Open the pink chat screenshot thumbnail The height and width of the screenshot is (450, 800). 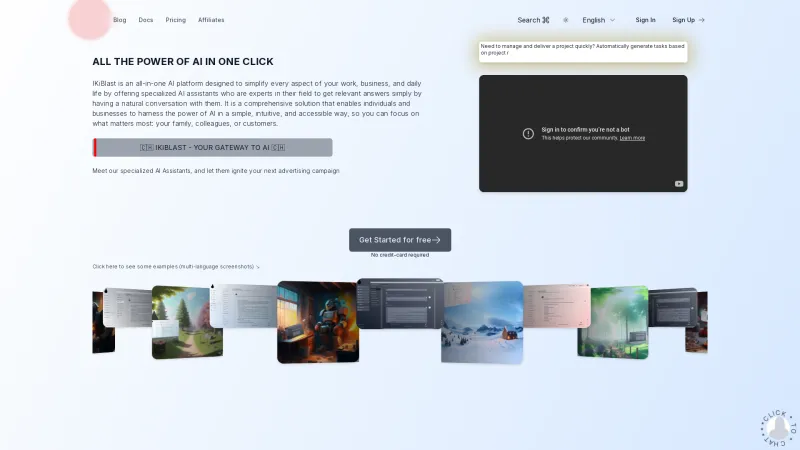(557, 306)
